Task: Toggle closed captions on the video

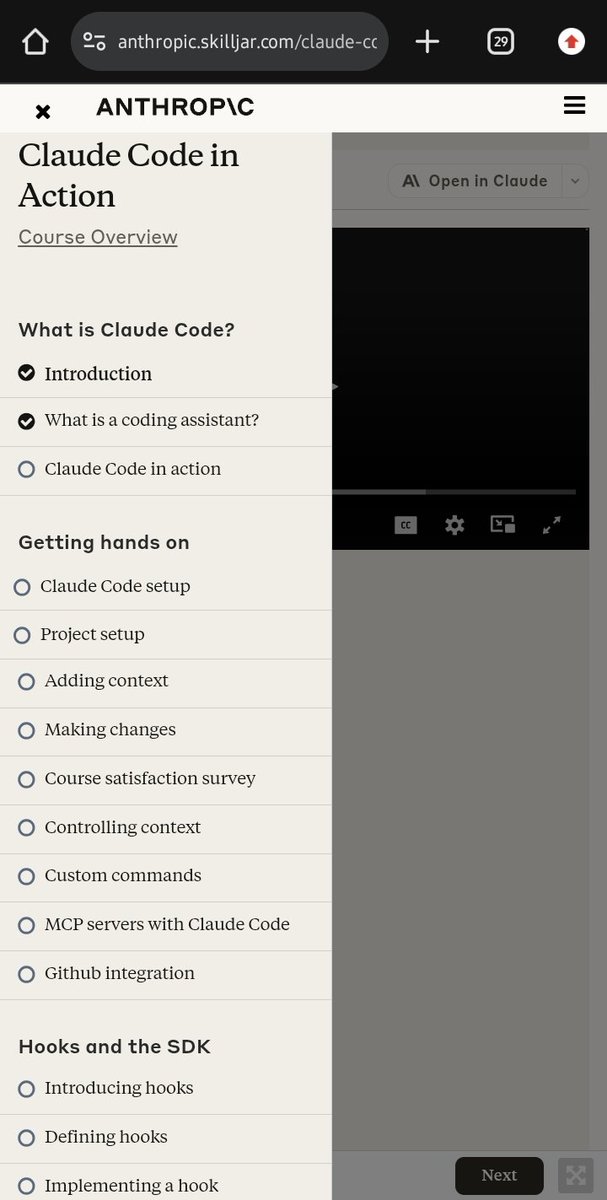Action: 405,525
